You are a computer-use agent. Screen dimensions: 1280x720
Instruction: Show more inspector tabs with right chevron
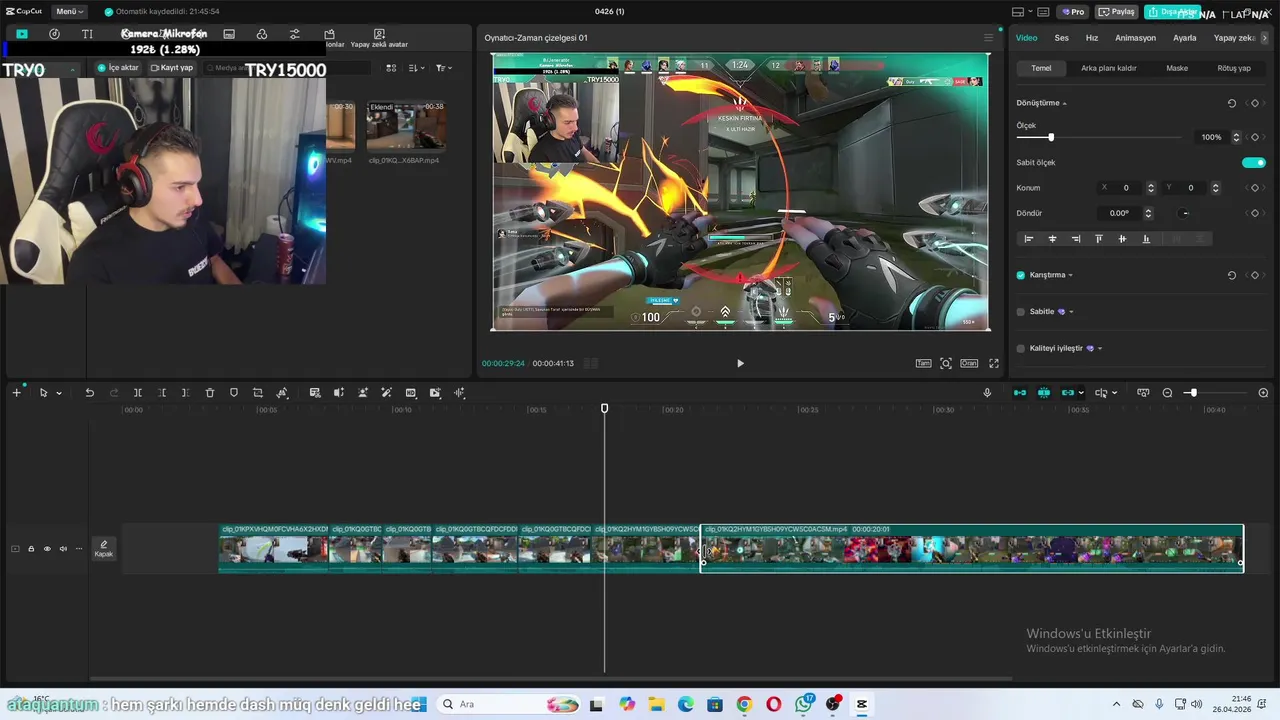pyautogui.click(x=1265, y=38)
